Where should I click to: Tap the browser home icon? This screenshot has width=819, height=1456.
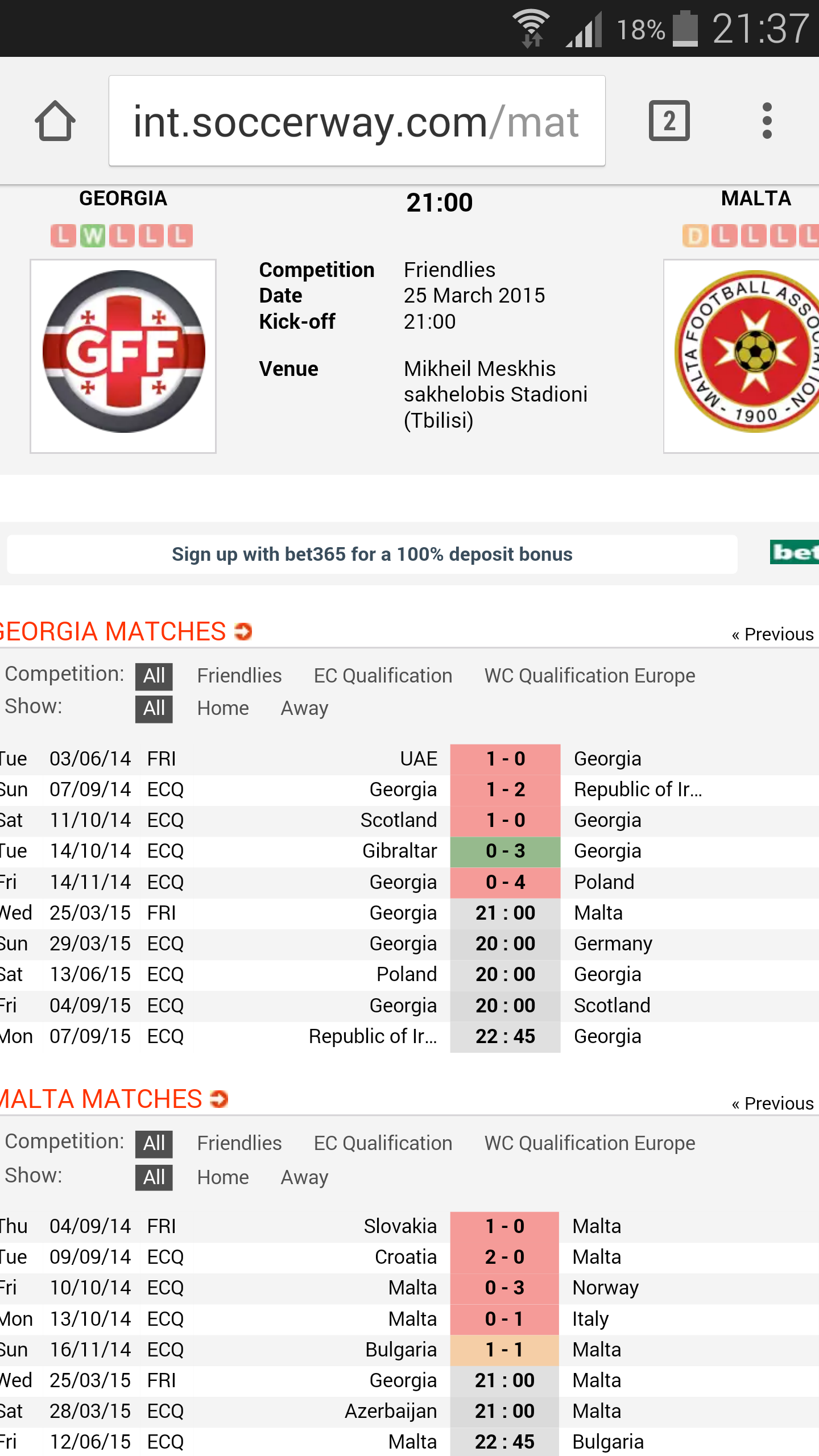tap(55, 121)
